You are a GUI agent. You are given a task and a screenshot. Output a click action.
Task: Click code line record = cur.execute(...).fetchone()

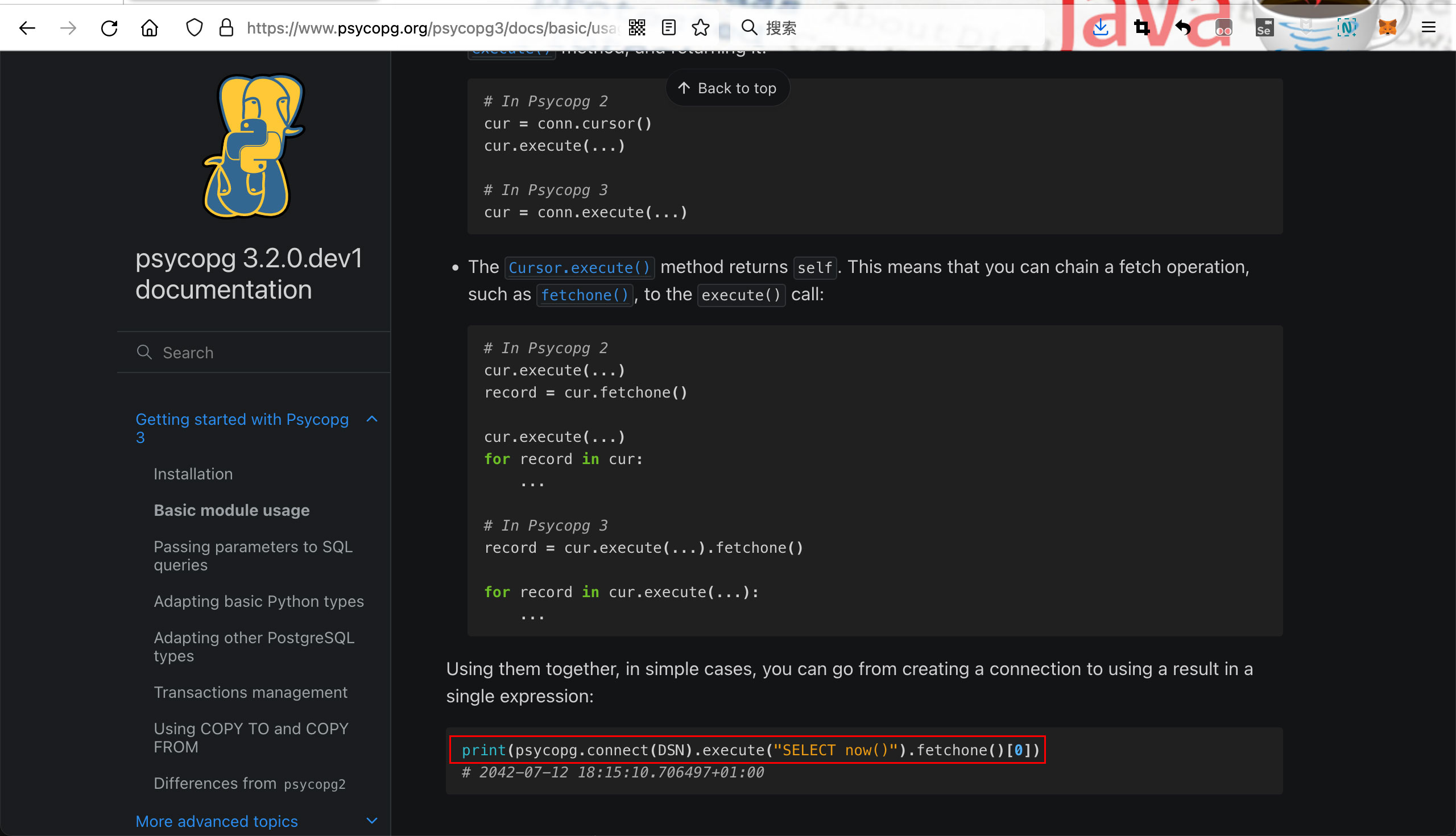[x=644, y=548]
